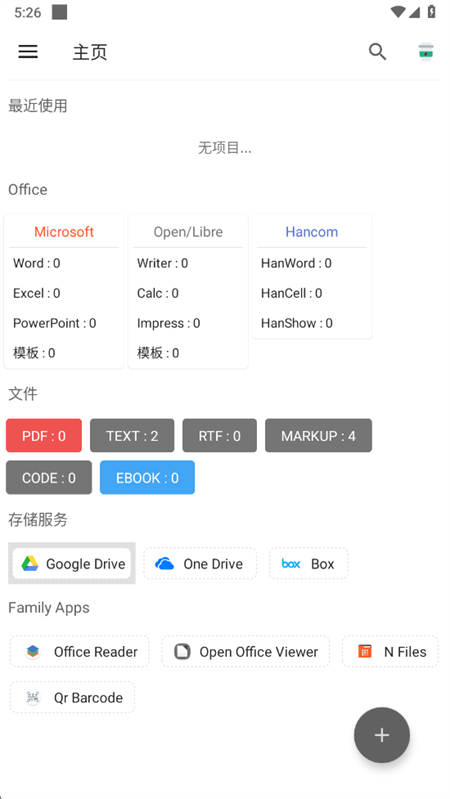
Task: Launch the Qr Barcode app
Action: pyautogui.click(x=73, y=697)
